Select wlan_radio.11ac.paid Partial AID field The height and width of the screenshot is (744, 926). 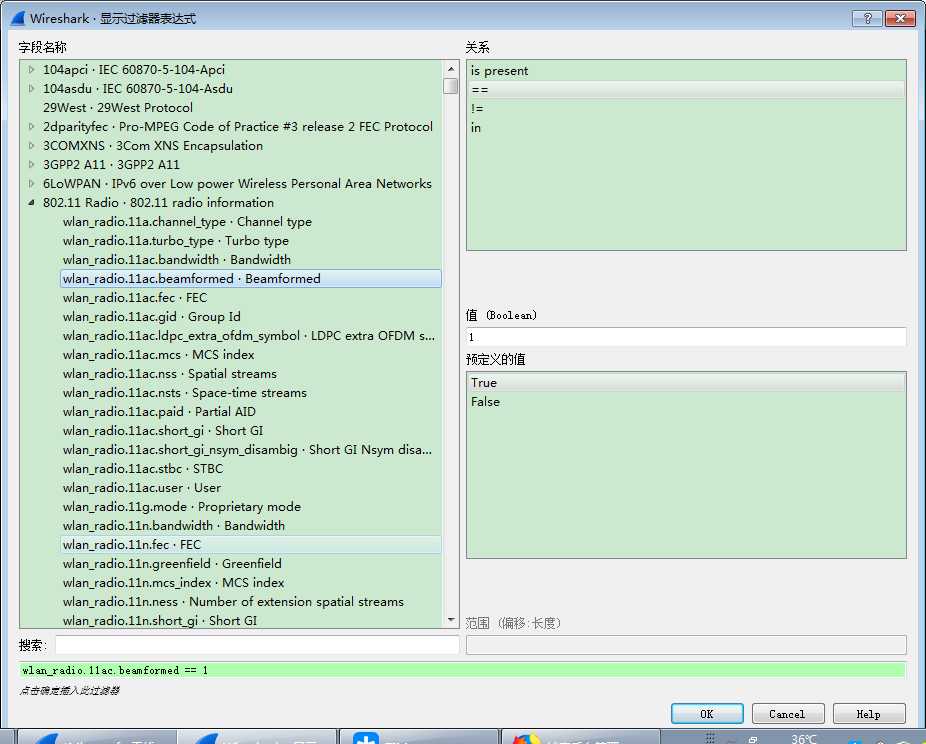[159, 412]
